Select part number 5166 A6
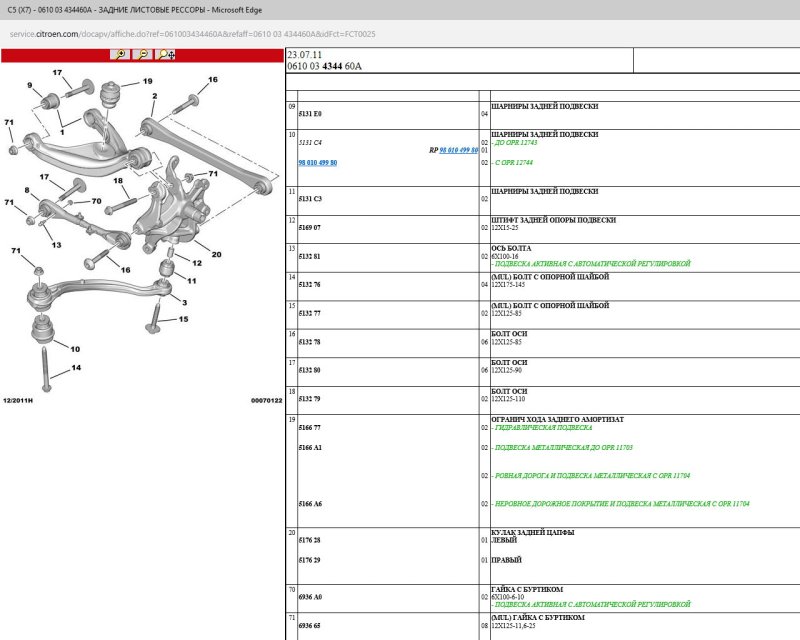 310,504
